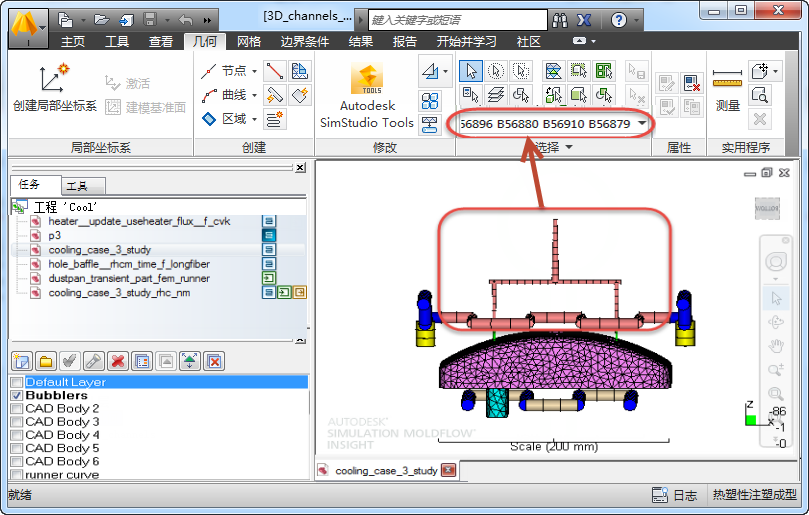This screenshot has height=515, width=809.
Task: Click the flashlight display layer icon
Action: coord(94,361)
